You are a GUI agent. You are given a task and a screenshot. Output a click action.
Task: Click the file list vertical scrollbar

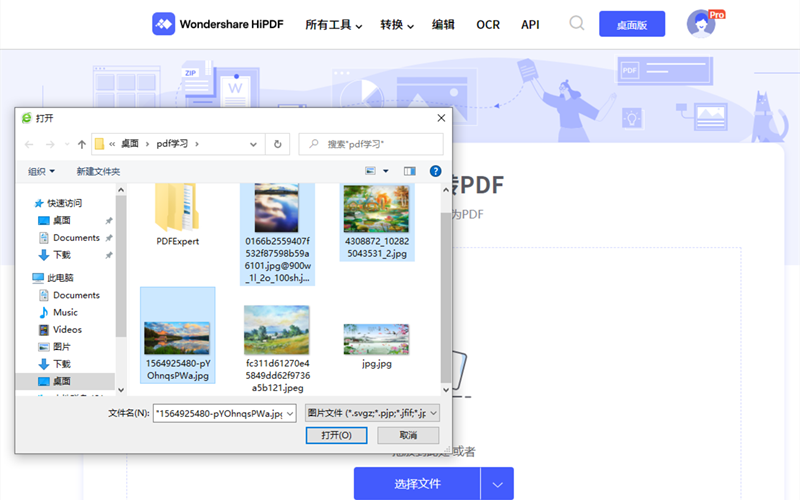(x=445, y=298)
